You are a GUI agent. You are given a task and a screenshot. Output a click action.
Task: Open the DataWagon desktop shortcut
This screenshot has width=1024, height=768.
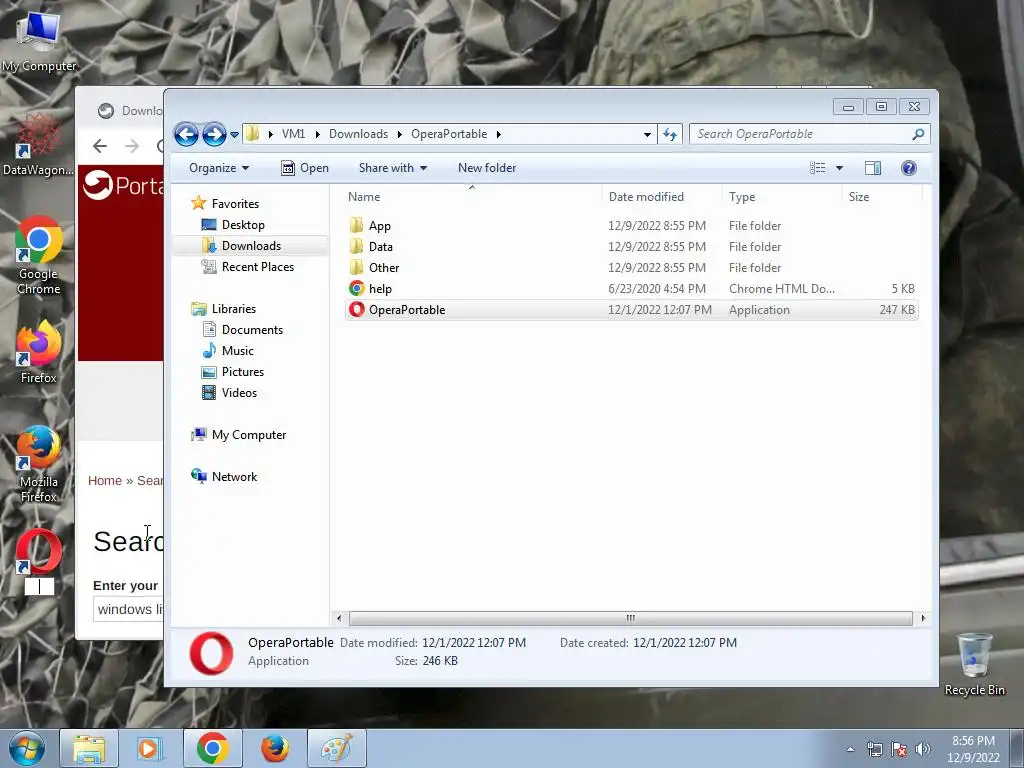pyautogui.click(x=39, y=145)
